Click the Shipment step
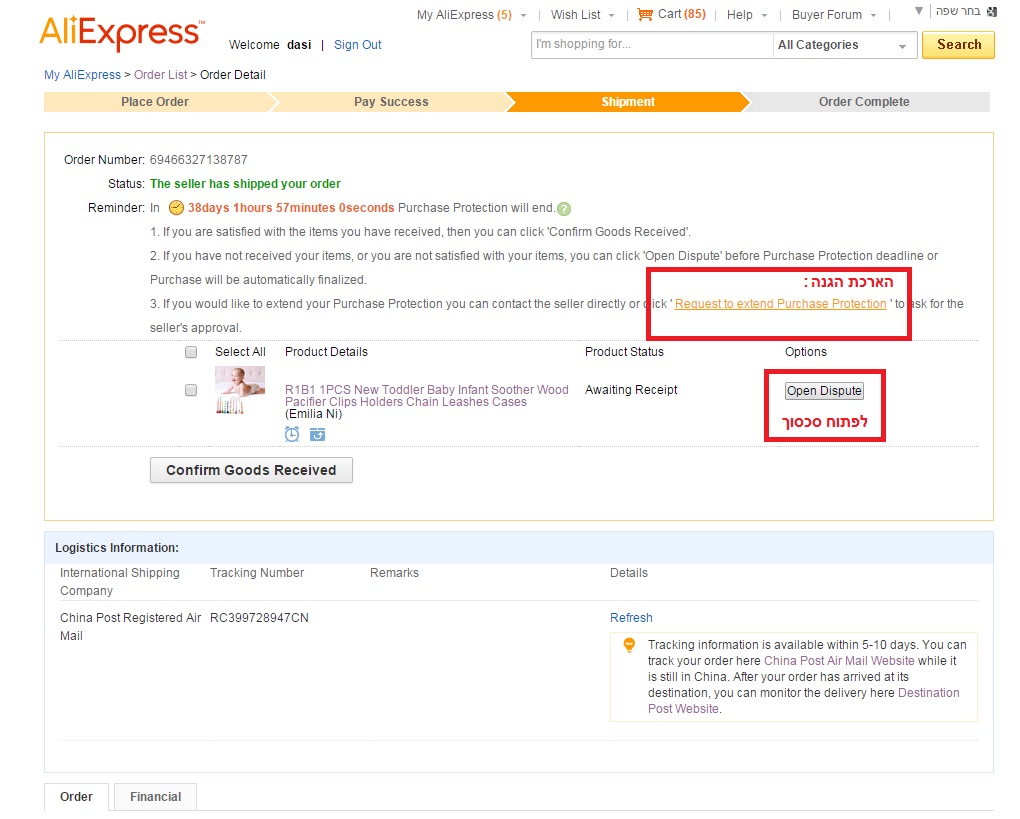Image resolution: width=1020 pixels, height=819 pixels. click(x=628, y=102)
